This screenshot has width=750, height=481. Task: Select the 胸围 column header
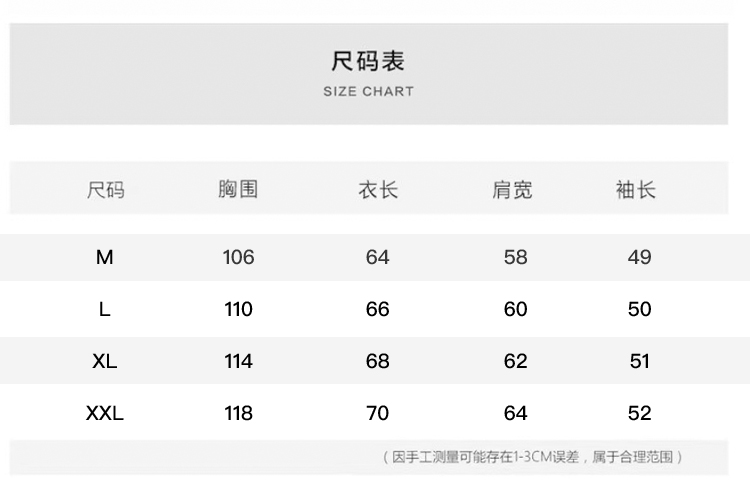click(x=238, y=189)
